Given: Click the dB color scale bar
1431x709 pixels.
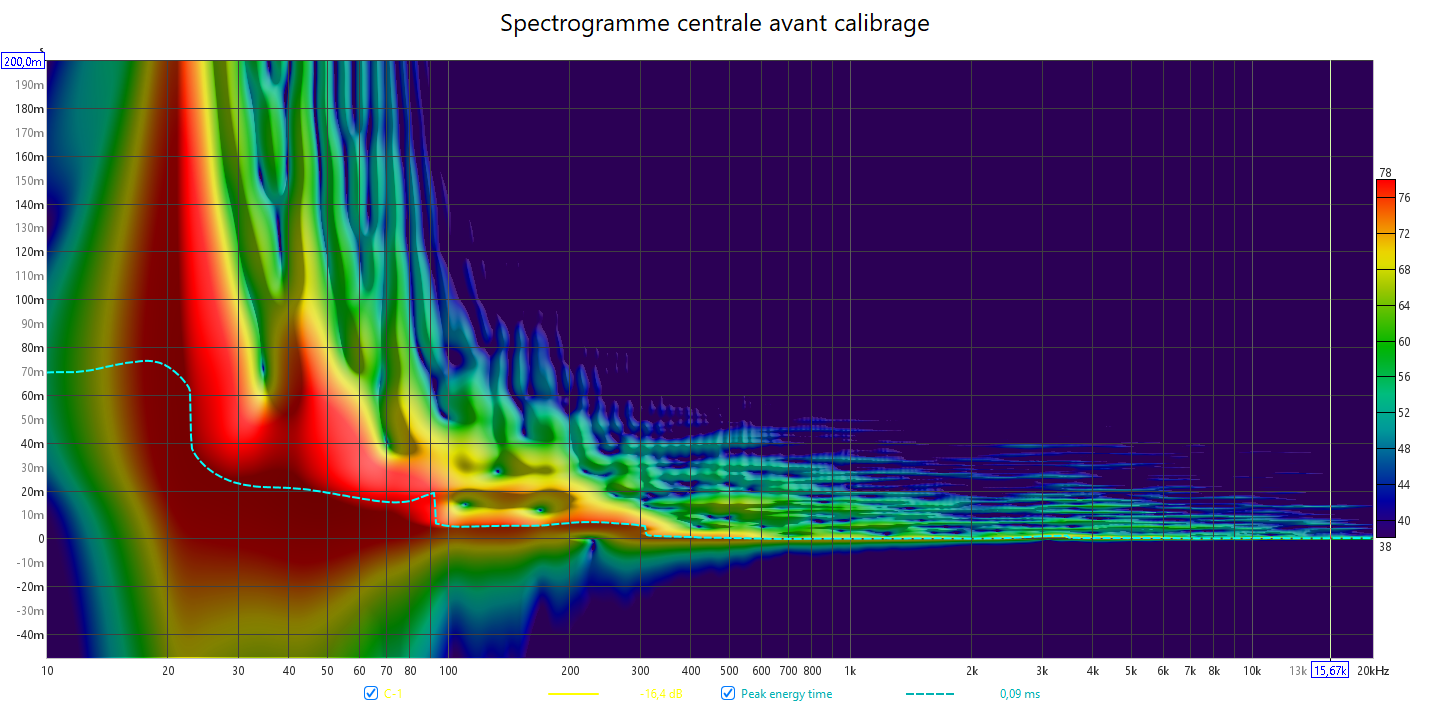Looking at the screenshot, I should point(1385,358).
